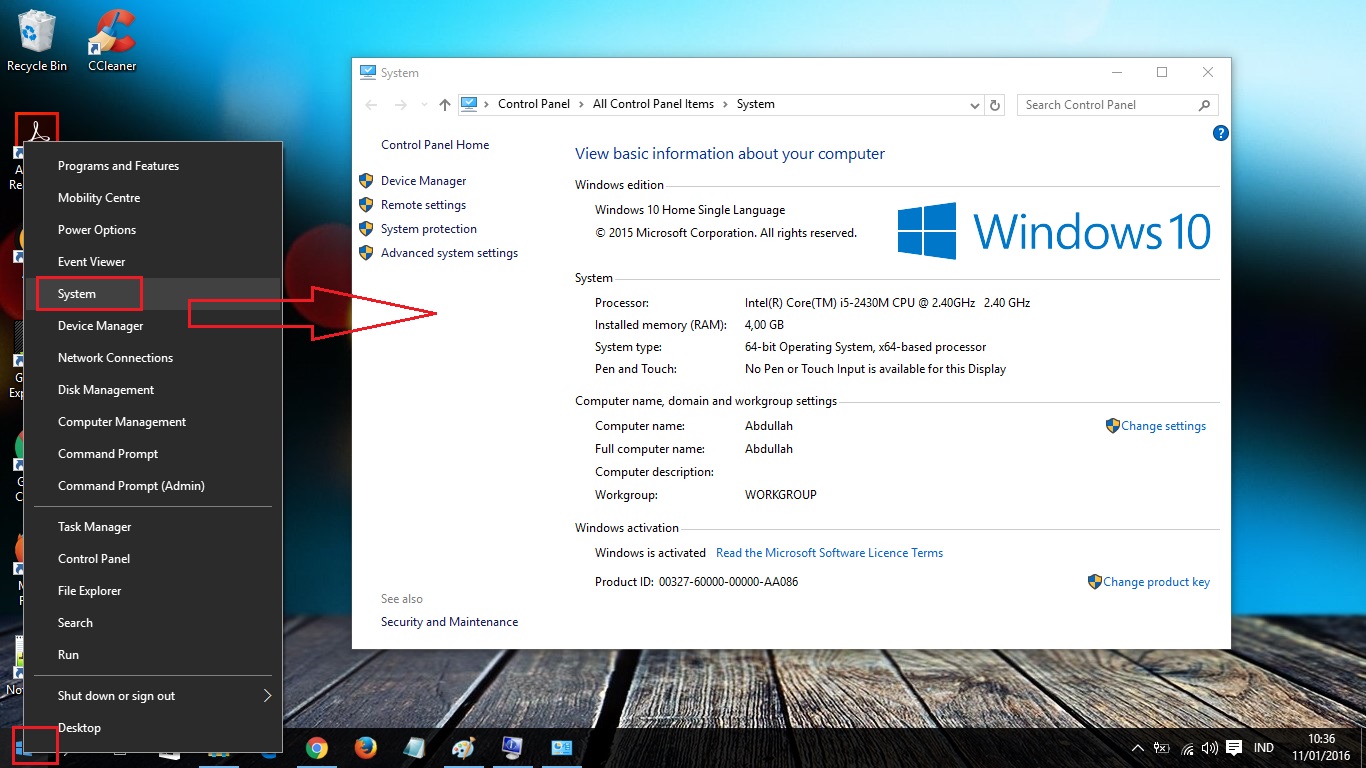Open the taskbar clock showing 10:36
Image resolution: width=1366 pixels, height=768 pixels.
coord(1321,747)
